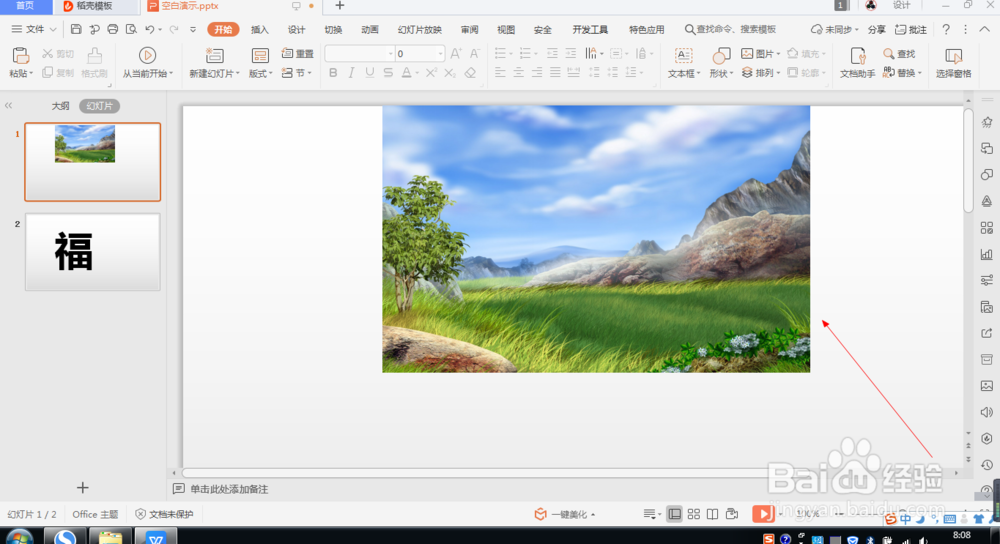Toggle Bold formatting
The width and height of the screenshot is (1000, 544).
[333, 73]
